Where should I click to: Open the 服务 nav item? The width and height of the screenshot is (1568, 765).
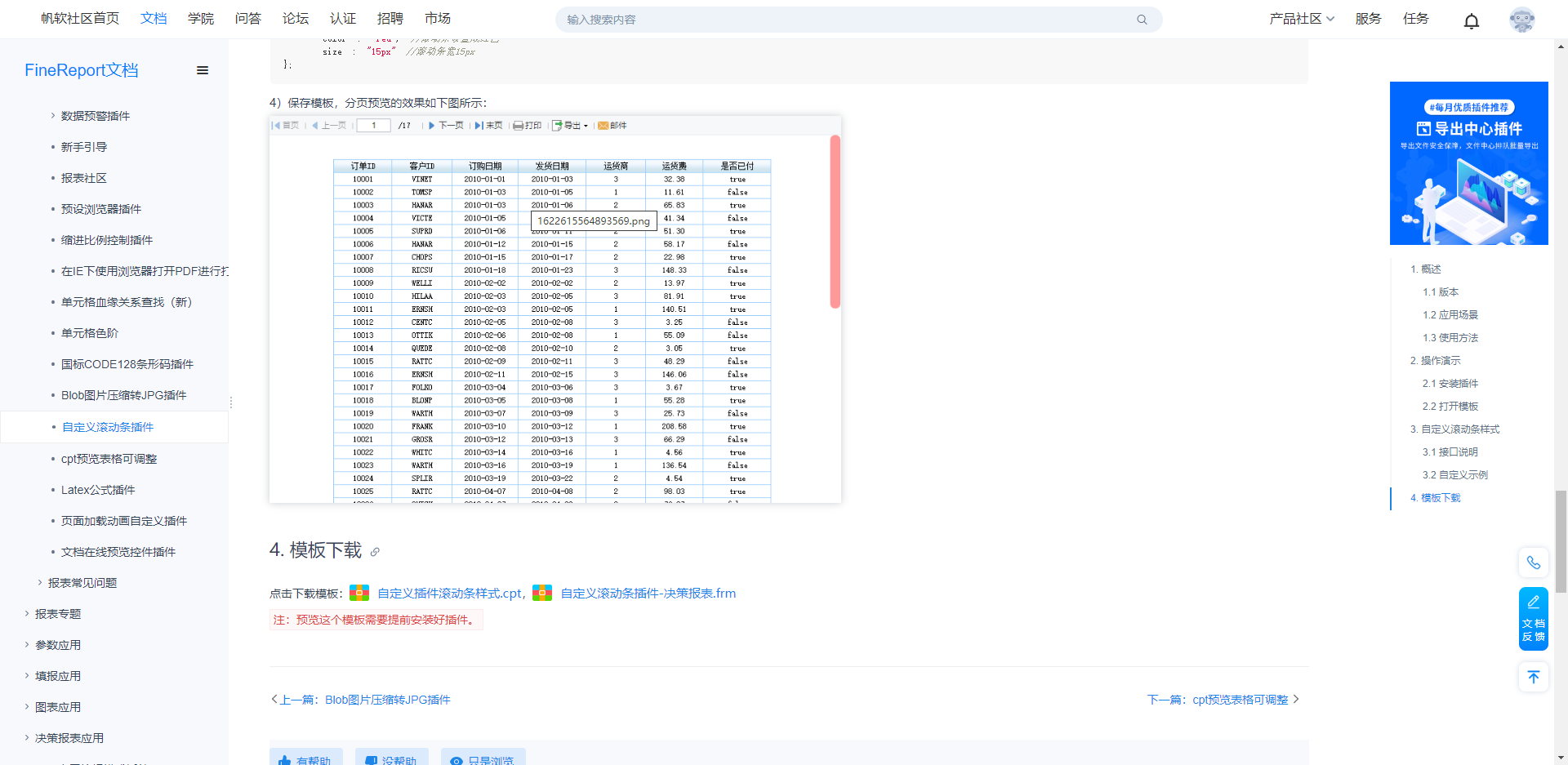point(1369,19)
